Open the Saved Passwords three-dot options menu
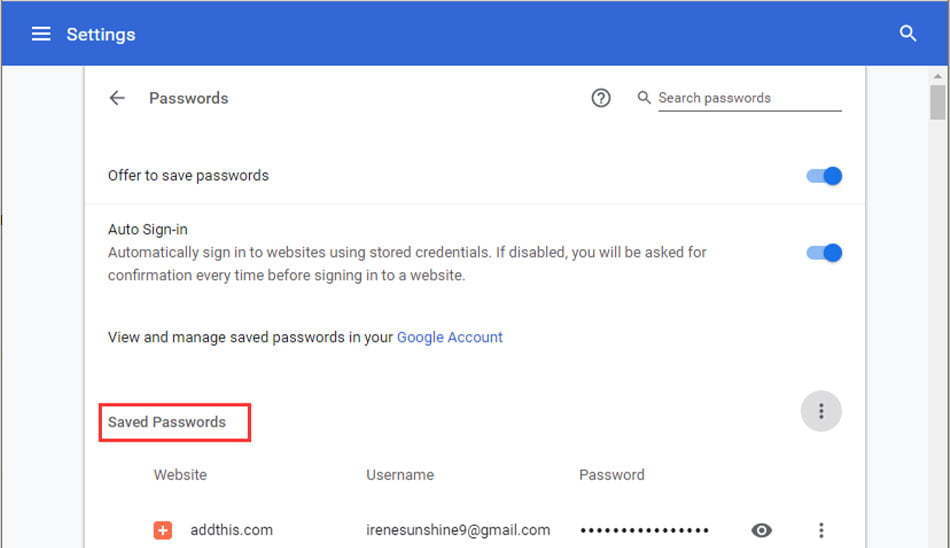950x548 pixels. point(821,412)
